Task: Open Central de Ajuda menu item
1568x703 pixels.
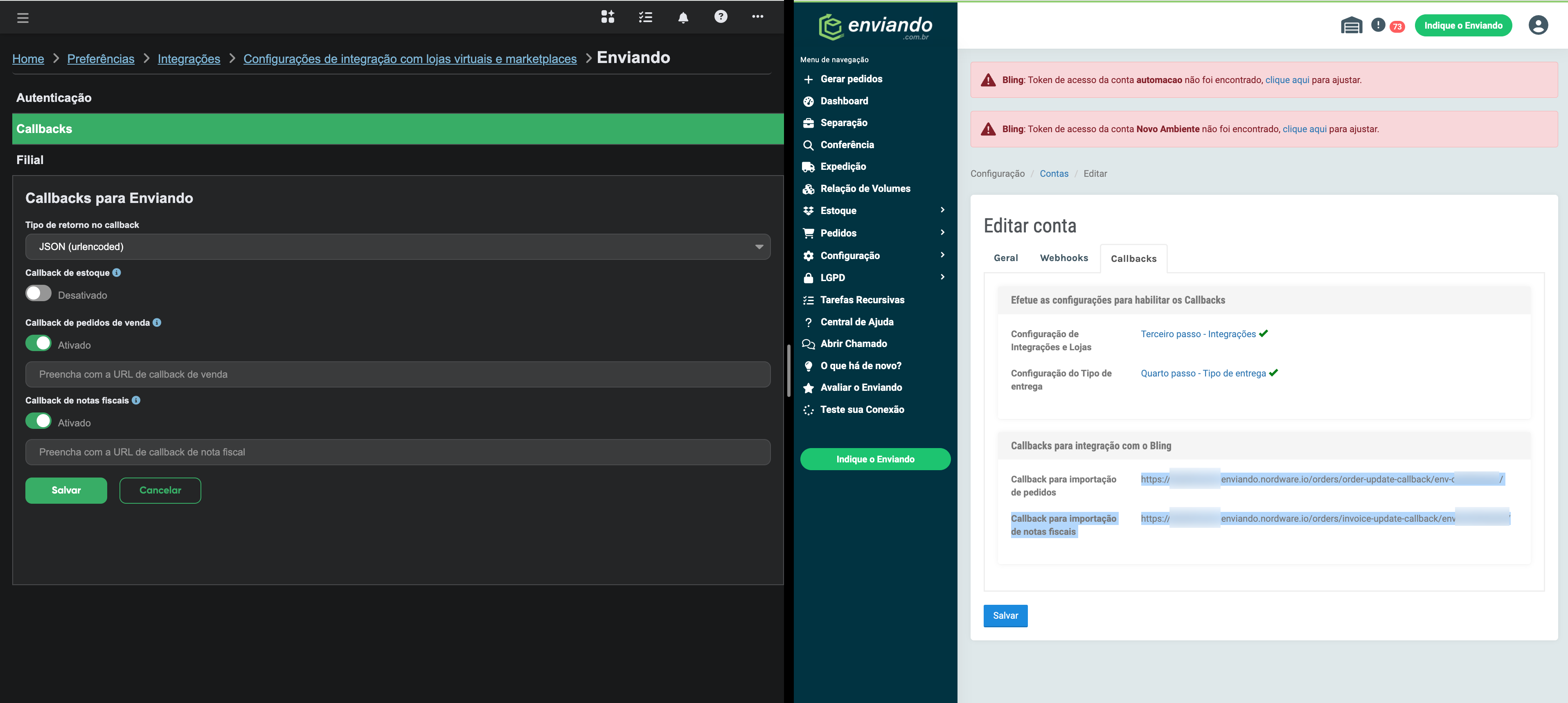Action: coord(856,322)
